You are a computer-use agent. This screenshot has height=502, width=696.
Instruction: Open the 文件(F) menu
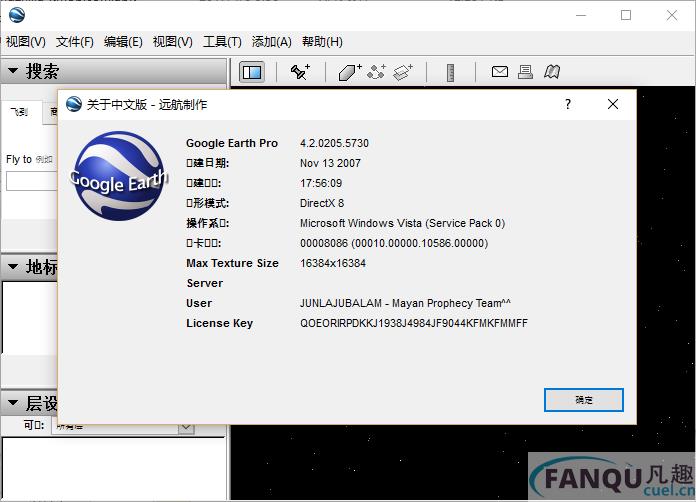tap(75, 42)
